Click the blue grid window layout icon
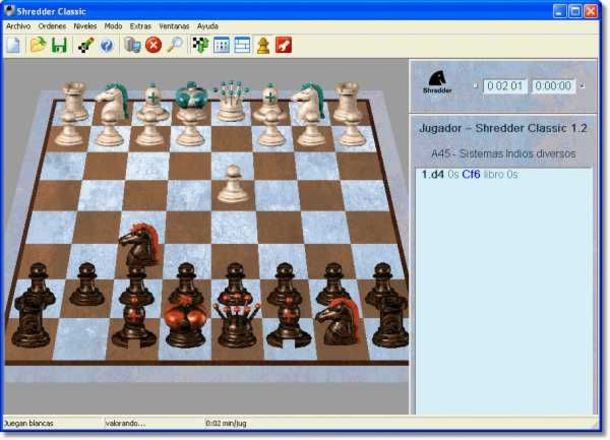Viewport: 610px width, 440px height. pyautogui.click(x=221, y=45)
